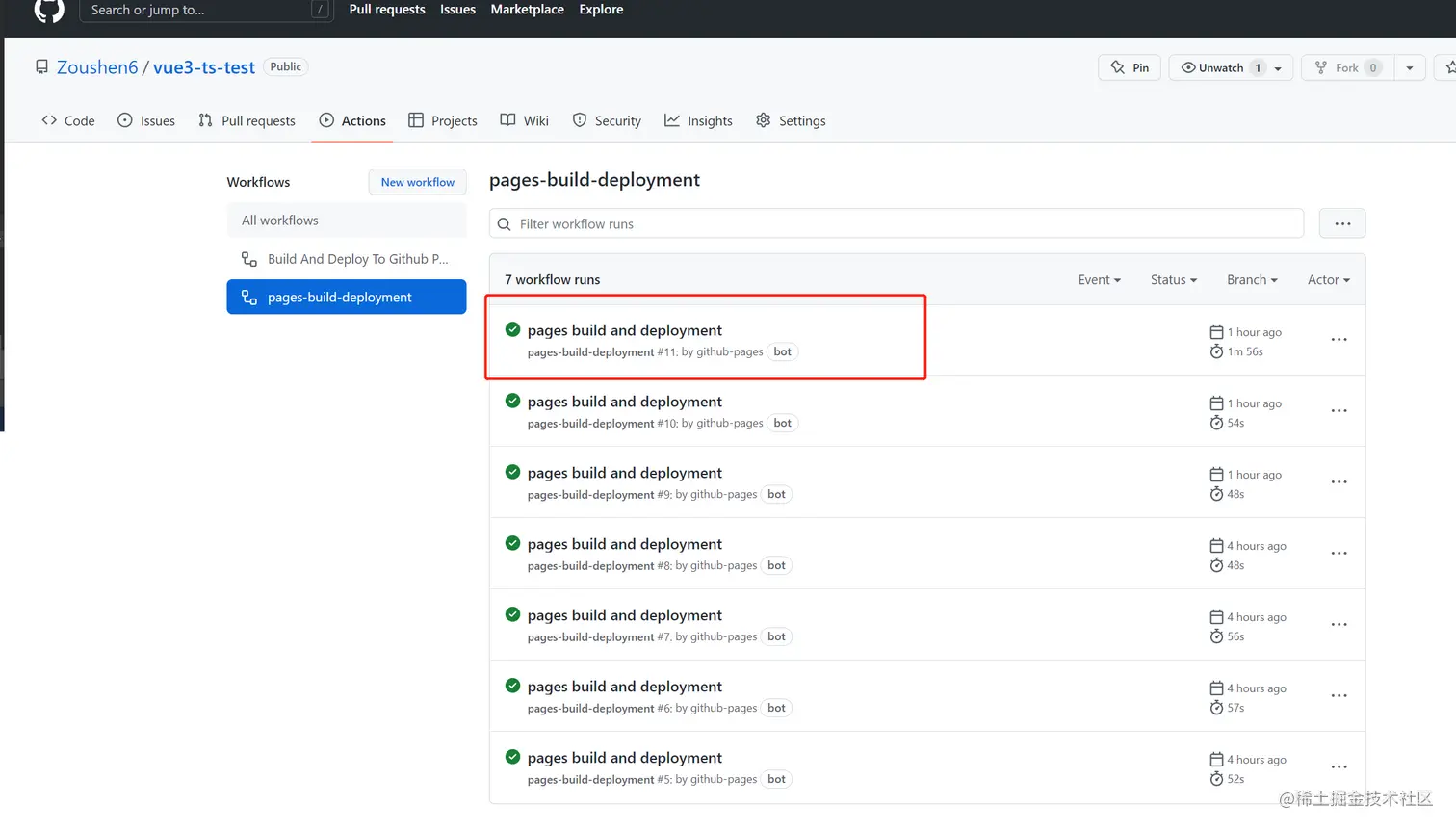Click success check icon of run #10
The height and width of the screenshot is (831, 1456).
point(513,401)
